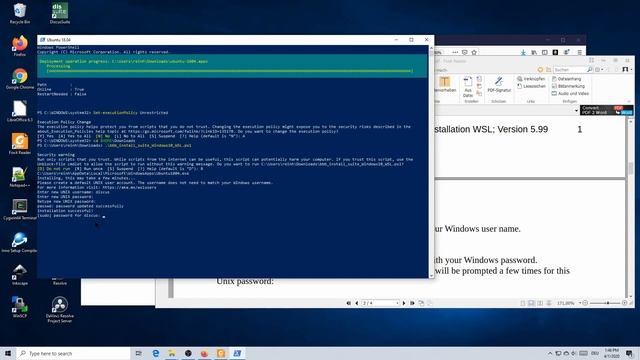Click the Foxit 'Bildanmerkung' button
640x360 pixels.
tap(568, 86)
